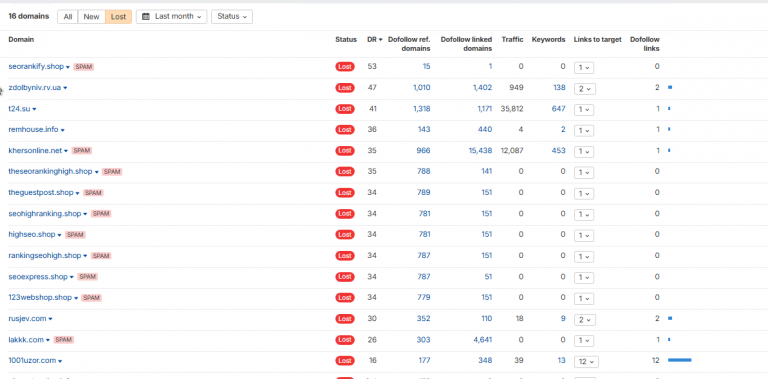Image resolution: width=768 pixels, height=379 pixels.
Task: Open 647 keywords link for t24.su
Action: click(558, 109)
